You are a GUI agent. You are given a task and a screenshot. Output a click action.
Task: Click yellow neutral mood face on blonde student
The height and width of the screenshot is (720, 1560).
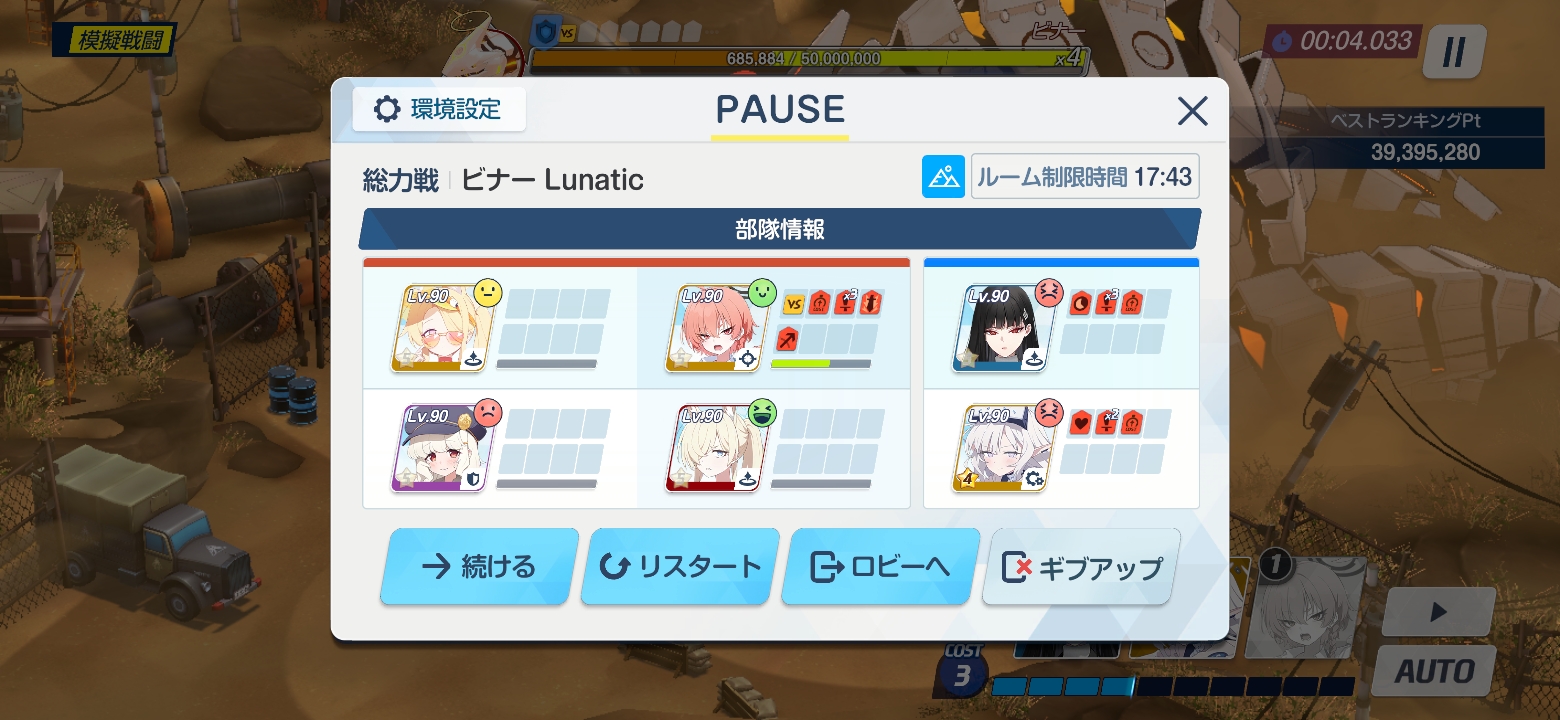[488, 292]
